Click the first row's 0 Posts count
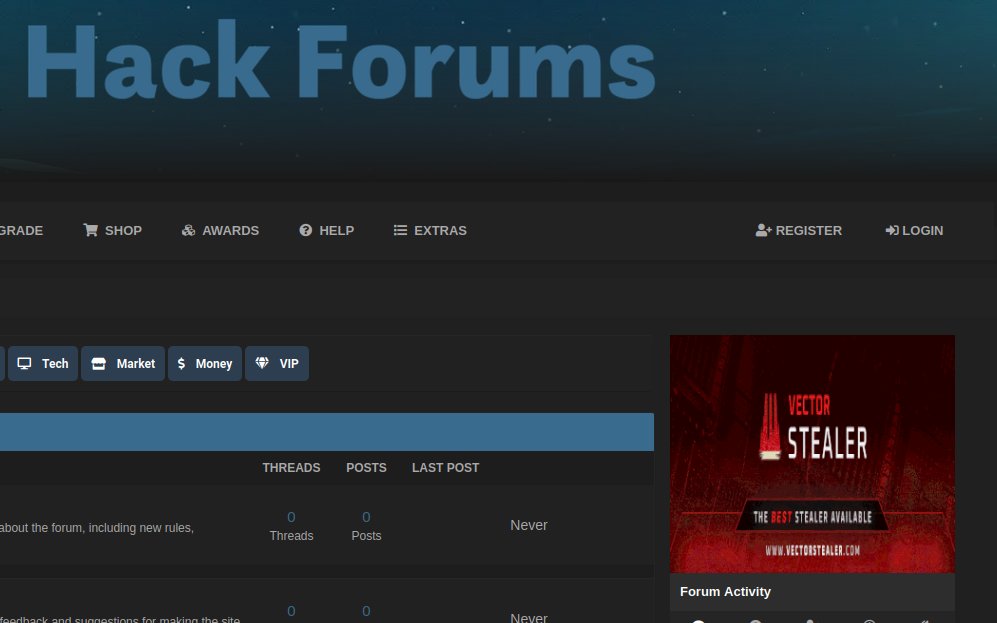The image size is (997, 623). (x=366, y=526)
